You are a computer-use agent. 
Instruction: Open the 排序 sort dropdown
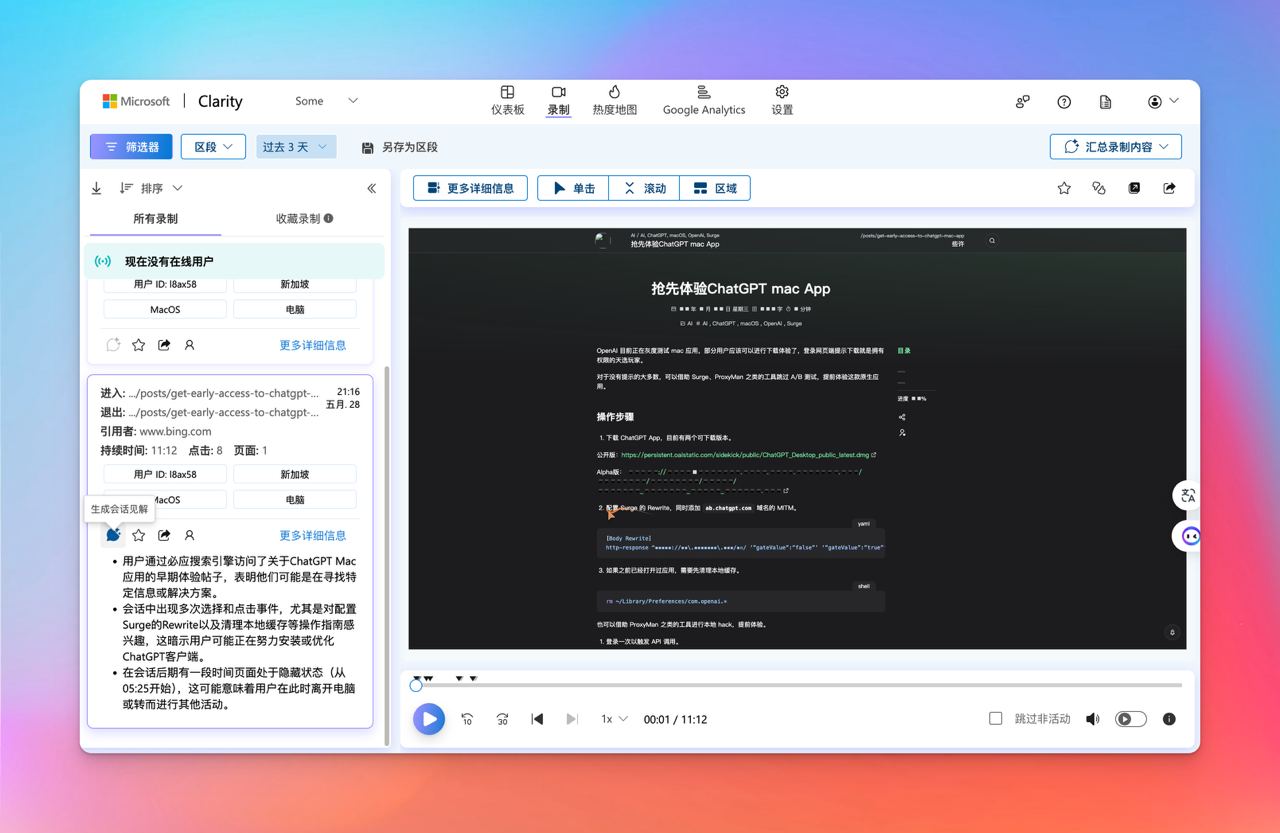[x=151, y=188]
